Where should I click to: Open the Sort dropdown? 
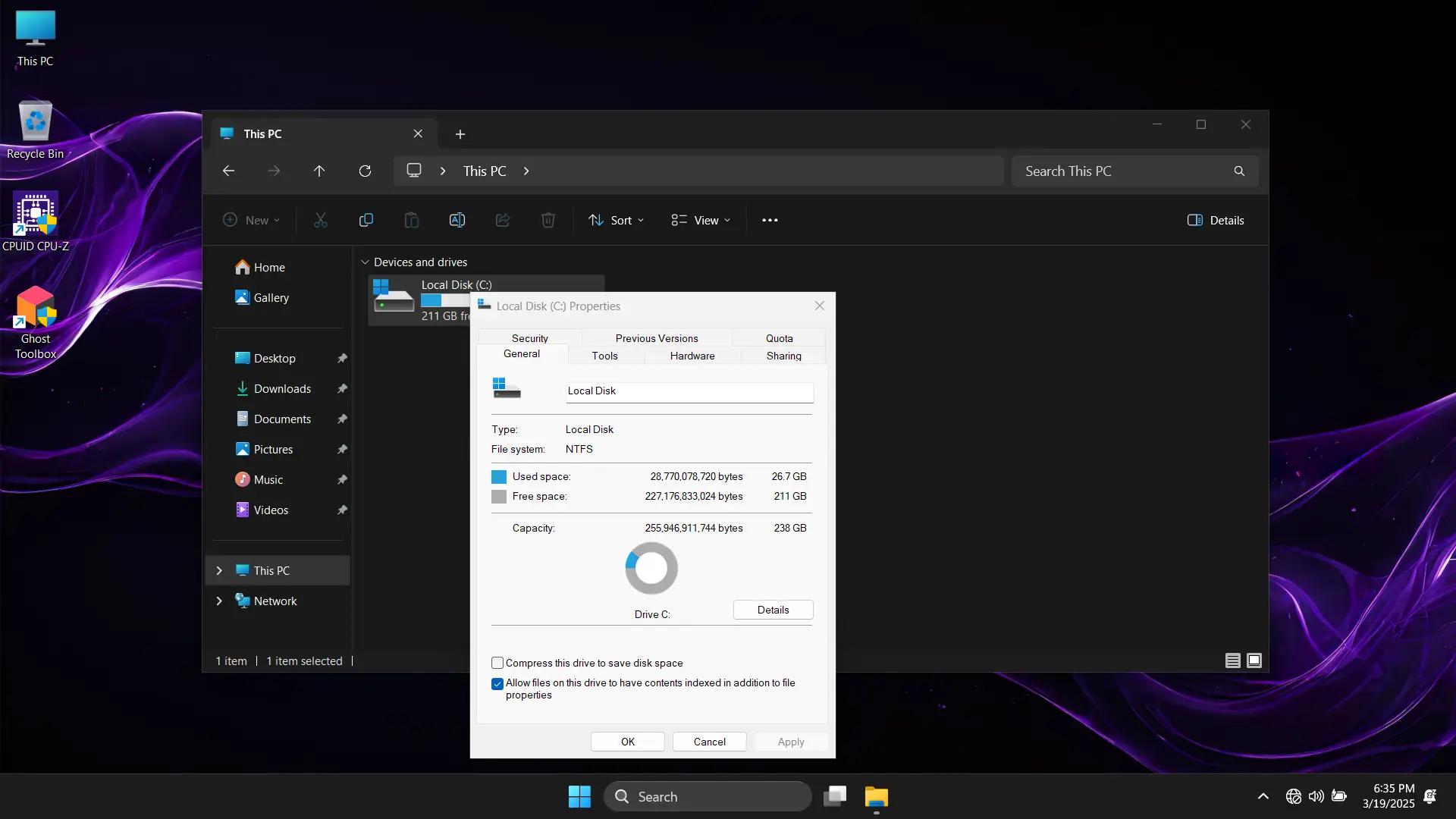[616, 220]
